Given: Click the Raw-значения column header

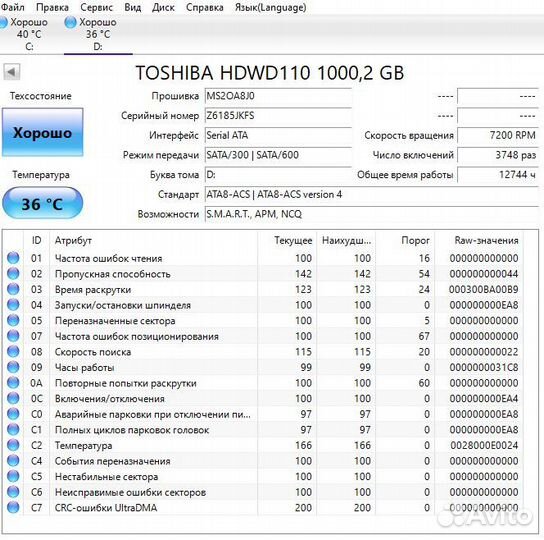Looking at the screenshot, I should pyautogui.click(x=479, y=240).
